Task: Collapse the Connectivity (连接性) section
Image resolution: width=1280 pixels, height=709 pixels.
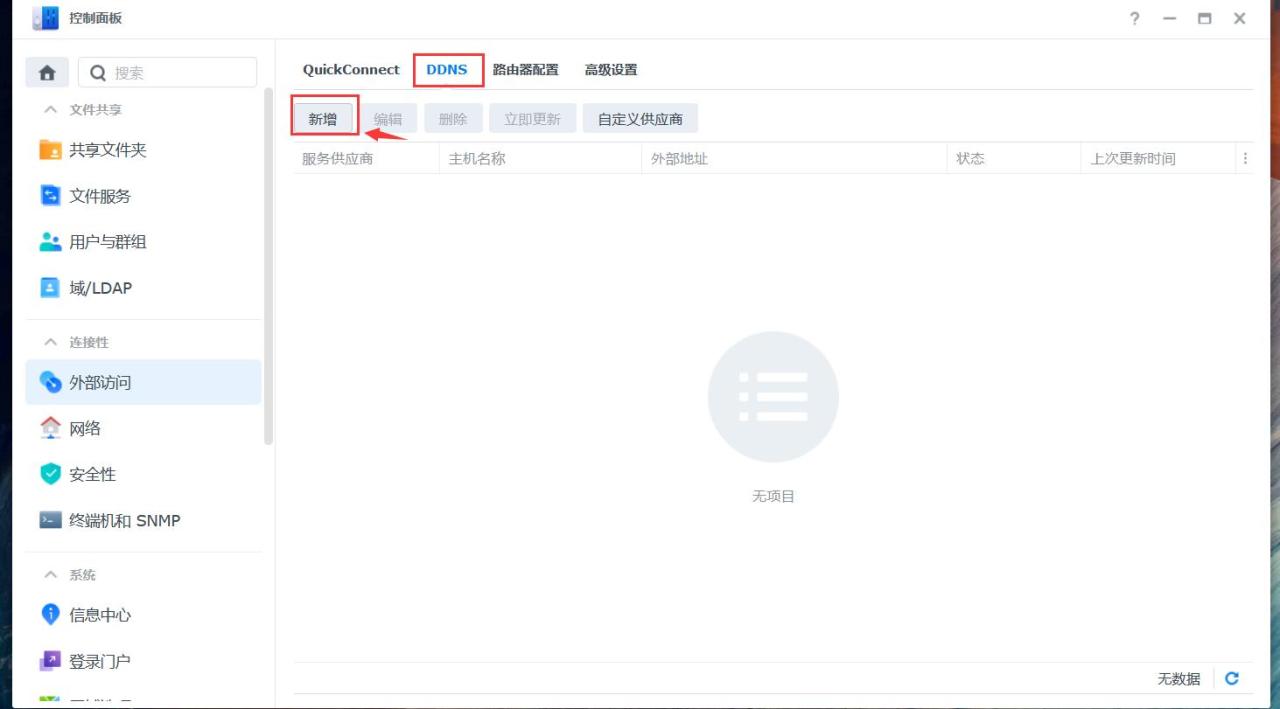Action: 51,342
